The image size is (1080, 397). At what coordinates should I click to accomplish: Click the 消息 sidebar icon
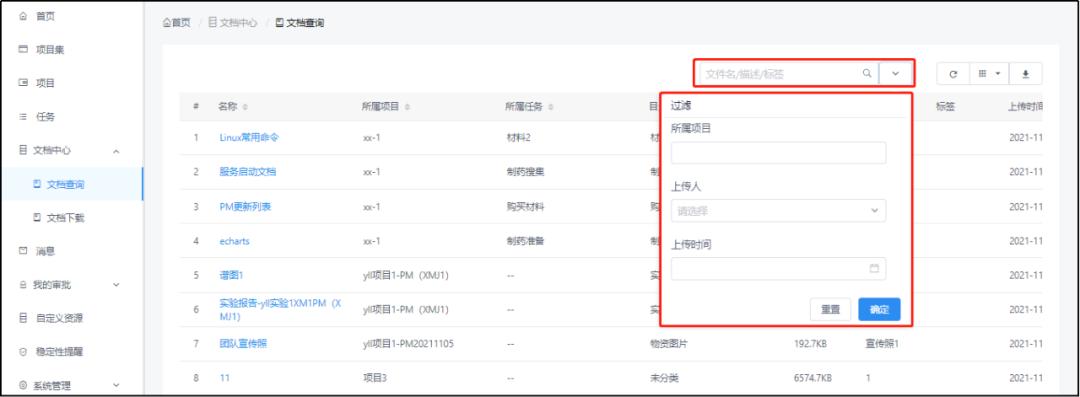(x=23, y=251)
